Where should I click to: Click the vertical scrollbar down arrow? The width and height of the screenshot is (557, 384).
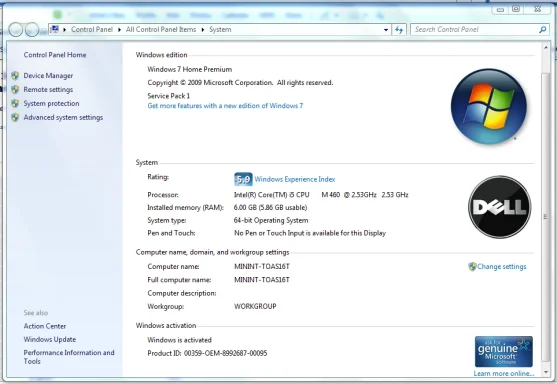pos(546,372)
